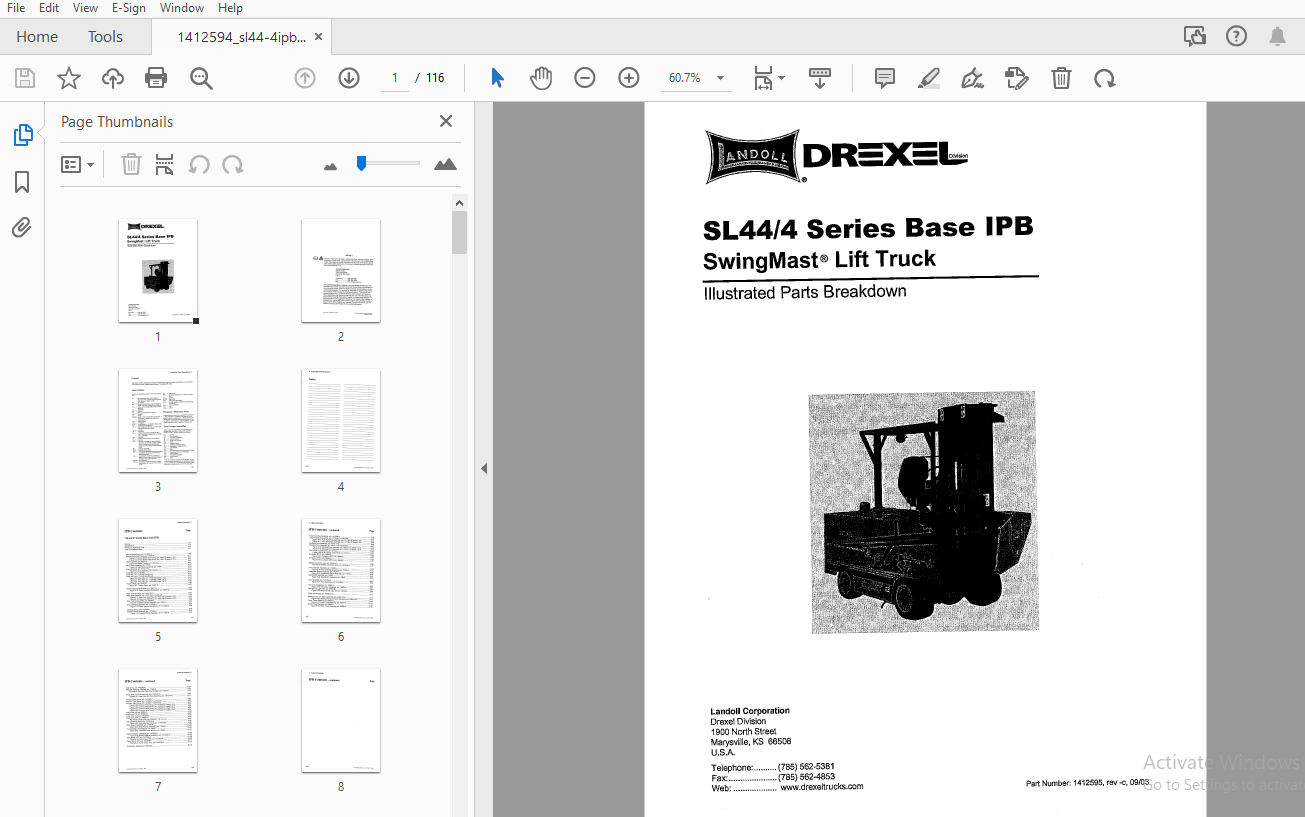Image resolution: width=1305 pixels, height=817 pixels.
Task: Click the 'SL44/4 Series Base IPB' title text
Action: click(868, 228)
